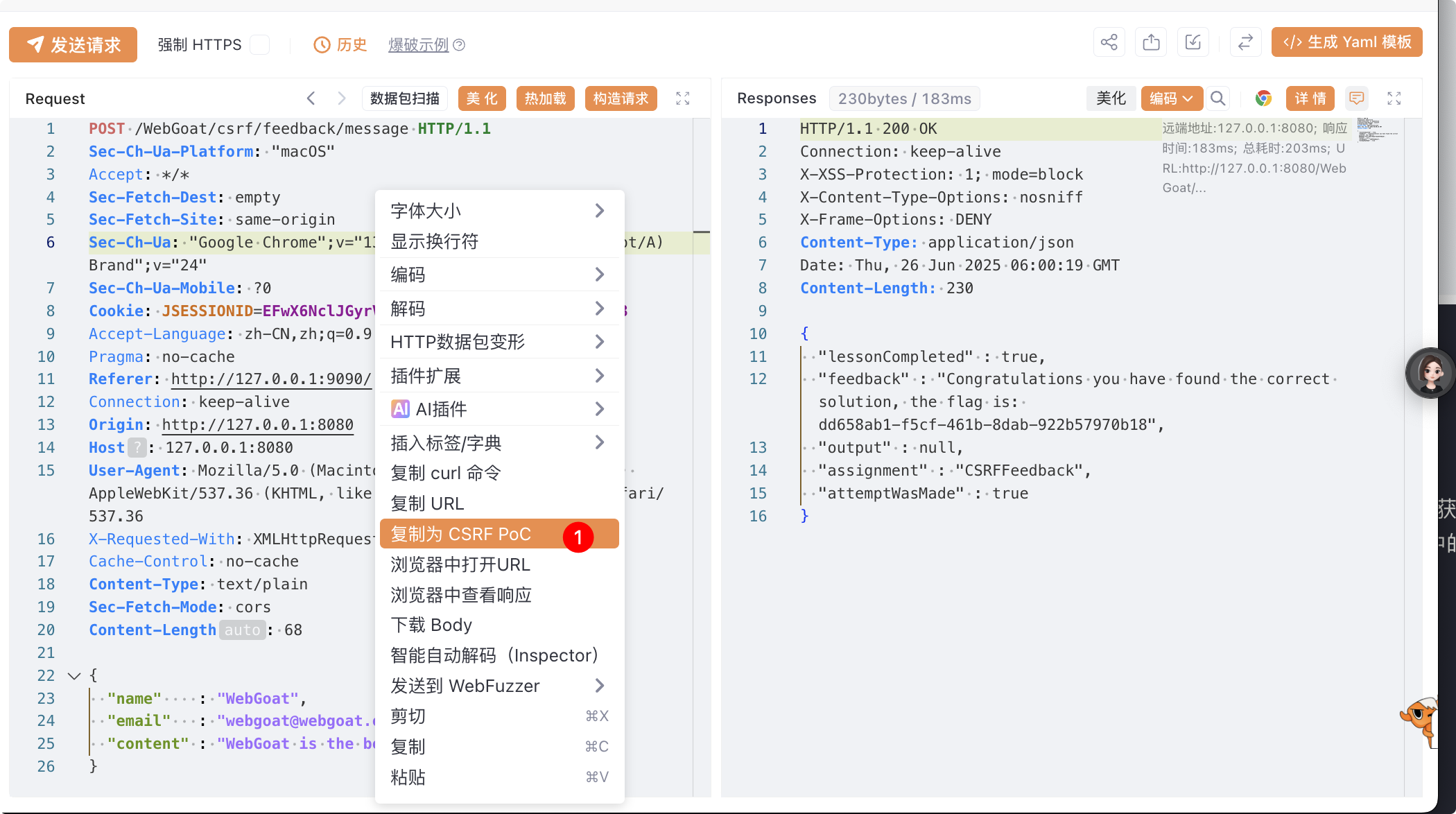
Task: Click the export upload icon
Action: click(1151, 42)
